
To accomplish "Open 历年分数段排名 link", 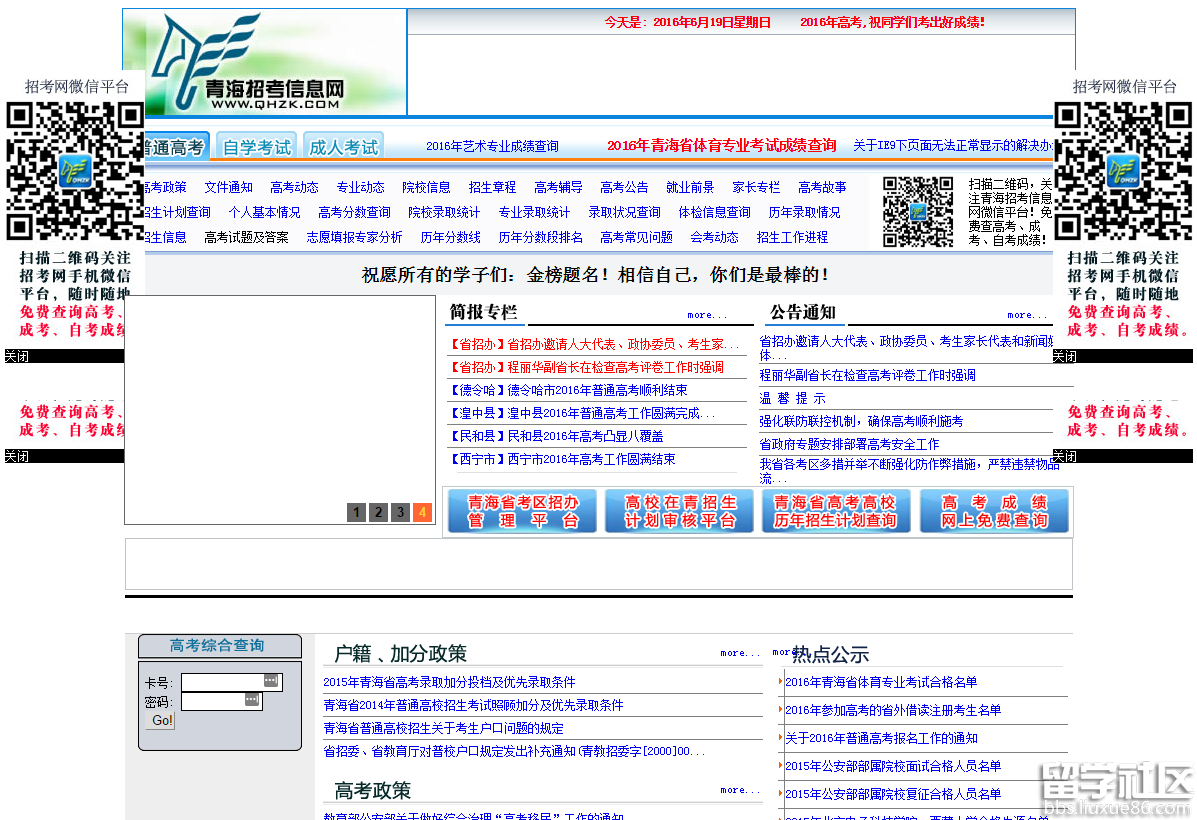I will tap(540, 237).
